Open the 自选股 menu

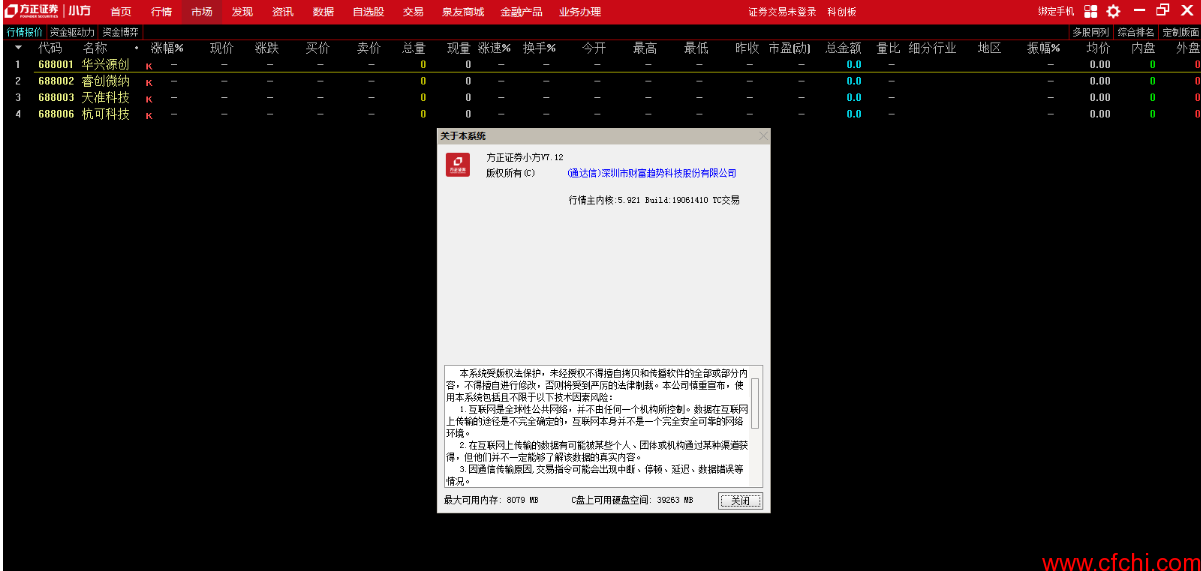(x=368, y=12)
